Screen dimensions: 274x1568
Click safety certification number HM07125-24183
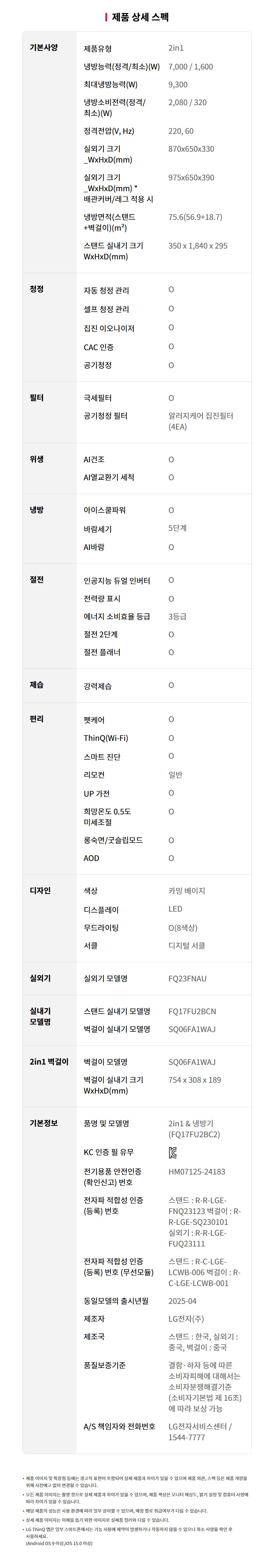pos(197,1172)
